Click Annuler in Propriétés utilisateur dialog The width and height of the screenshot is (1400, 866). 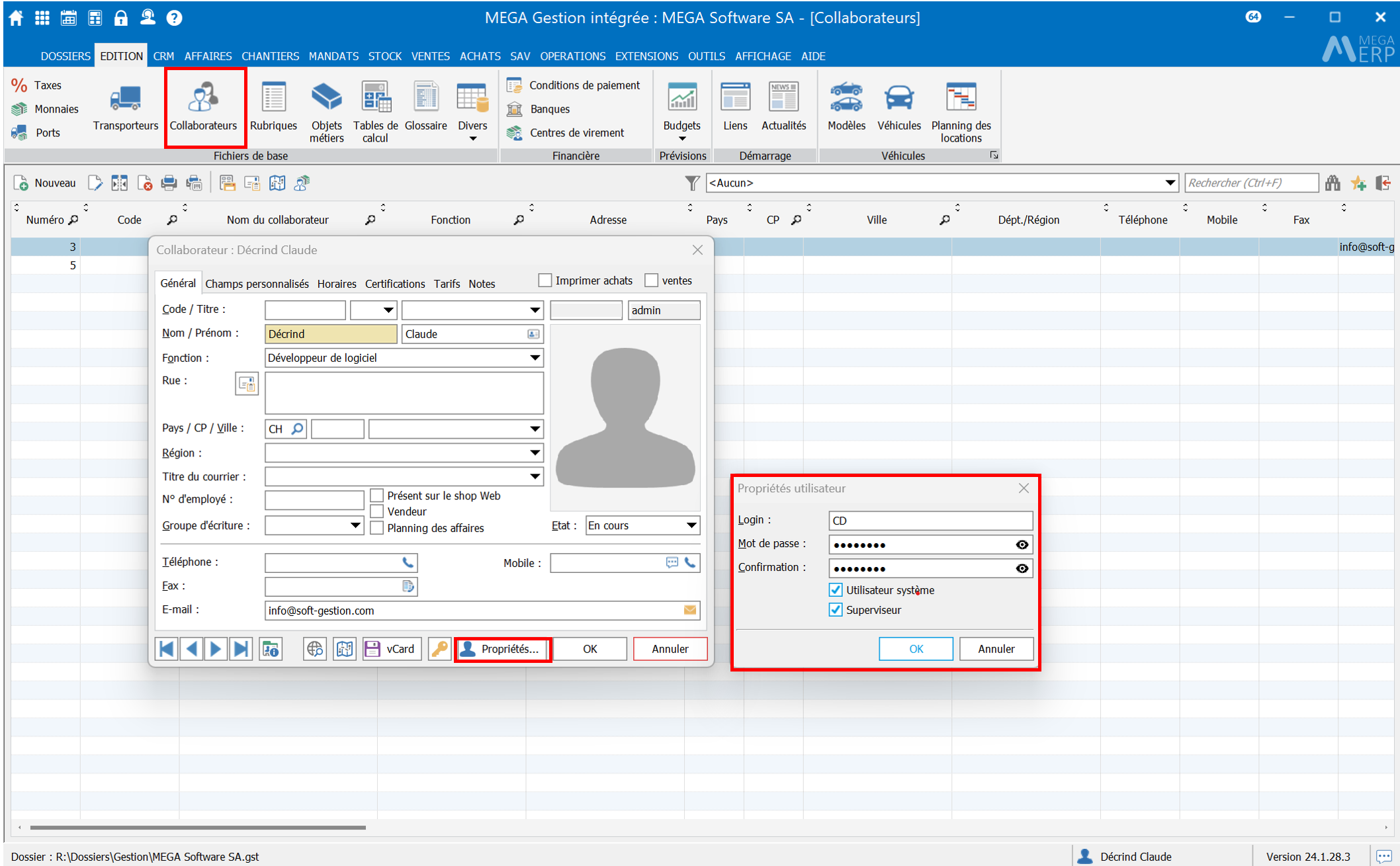point(996,649)
